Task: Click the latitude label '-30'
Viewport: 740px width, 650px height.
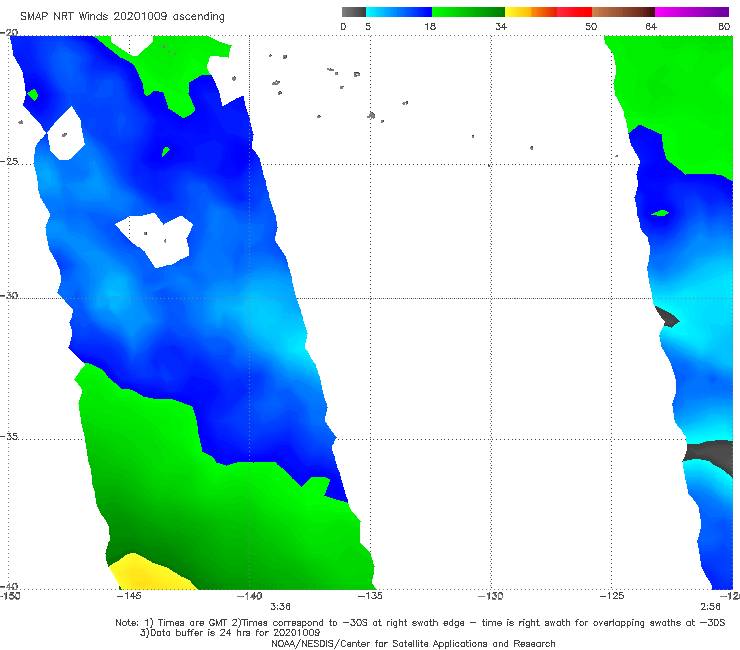Action: click(9, 295)
